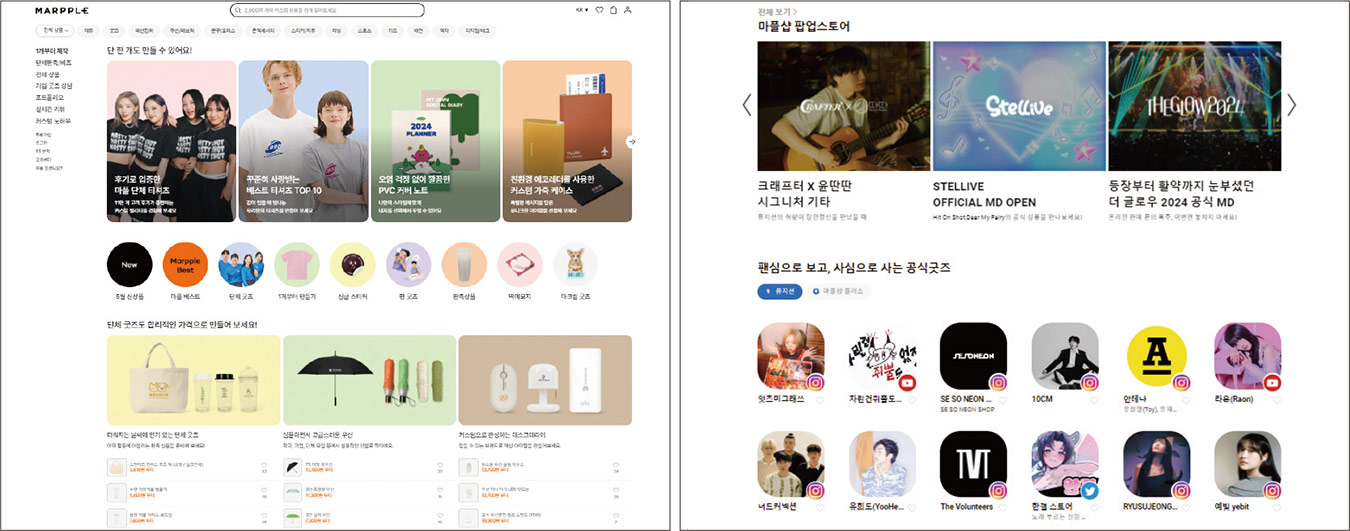Open the umbrella products card
1350x531 pixels.
[x=369, y=380]
